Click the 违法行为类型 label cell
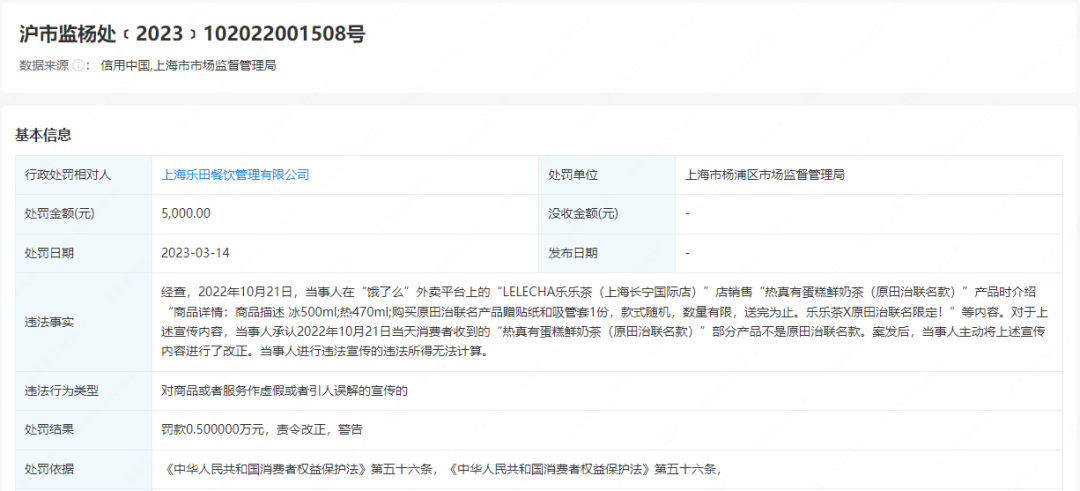This screenshot has height=491, width=1080. (61, 391)
